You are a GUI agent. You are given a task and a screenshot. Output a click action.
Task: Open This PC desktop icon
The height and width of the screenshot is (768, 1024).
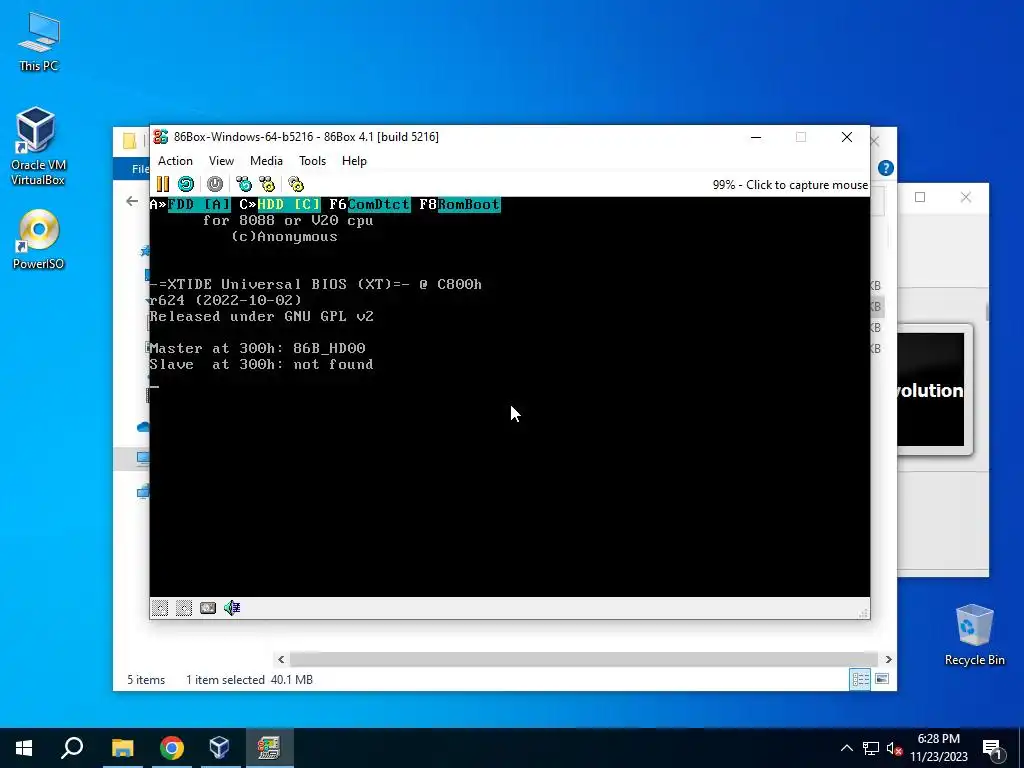pyautogui.click(x=39, y=42)
